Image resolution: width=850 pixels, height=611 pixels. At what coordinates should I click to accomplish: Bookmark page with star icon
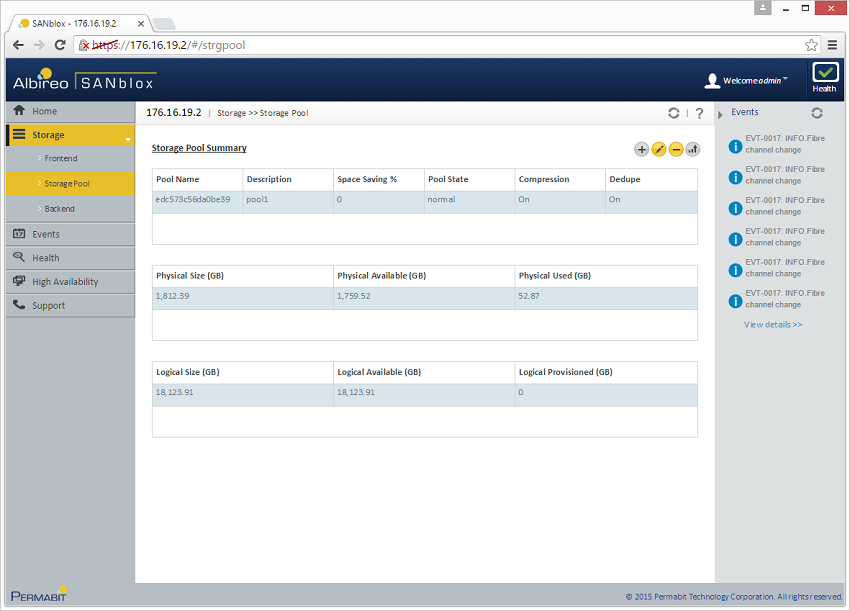(811, 45)
